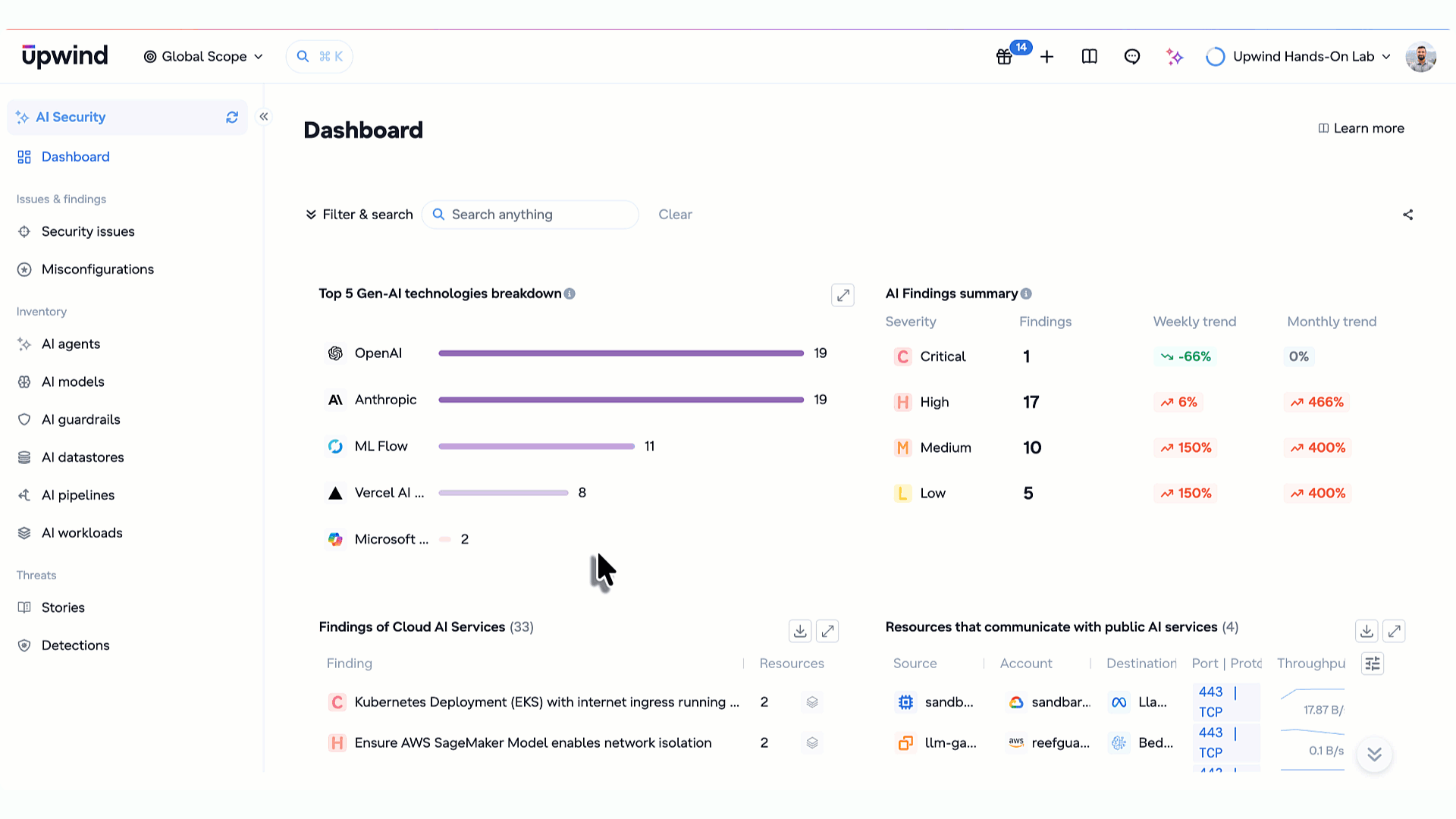Open the docs book icon in header
Image resolution: width=1456 pixels, height=819 pixels.
tap(1090, 57)
